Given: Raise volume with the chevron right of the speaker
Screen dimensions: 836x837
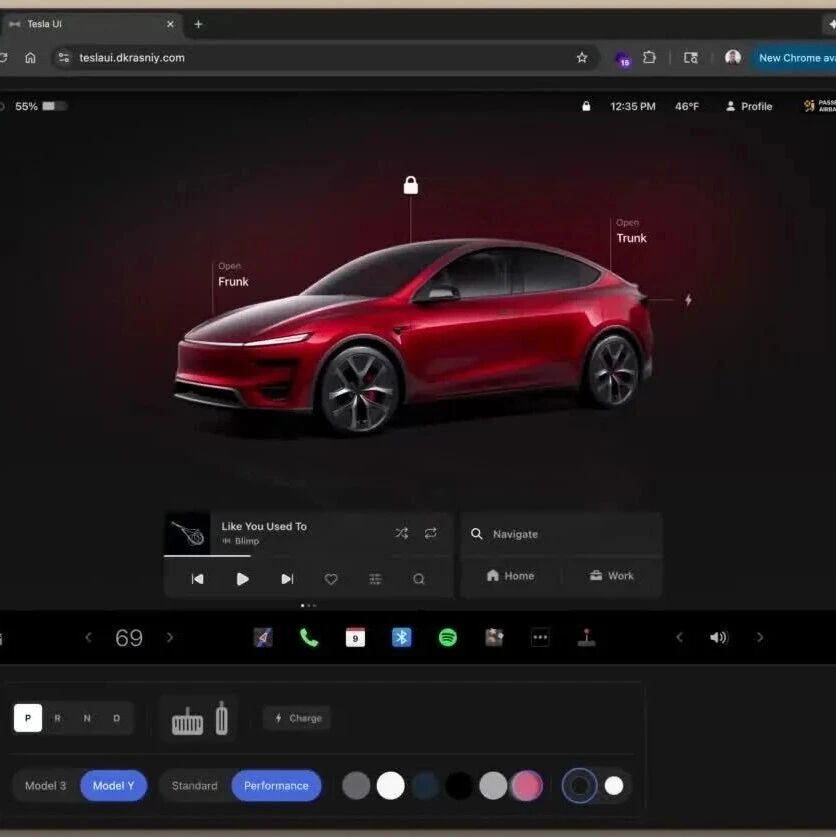Looking at the screenshot, I should pos(760,637).
